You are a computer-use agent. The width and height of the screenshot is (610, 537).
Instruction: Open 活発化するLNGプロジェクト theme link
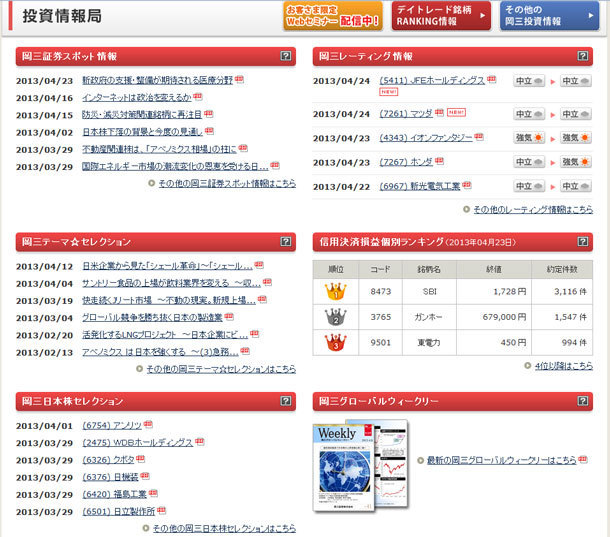(165, 335)
